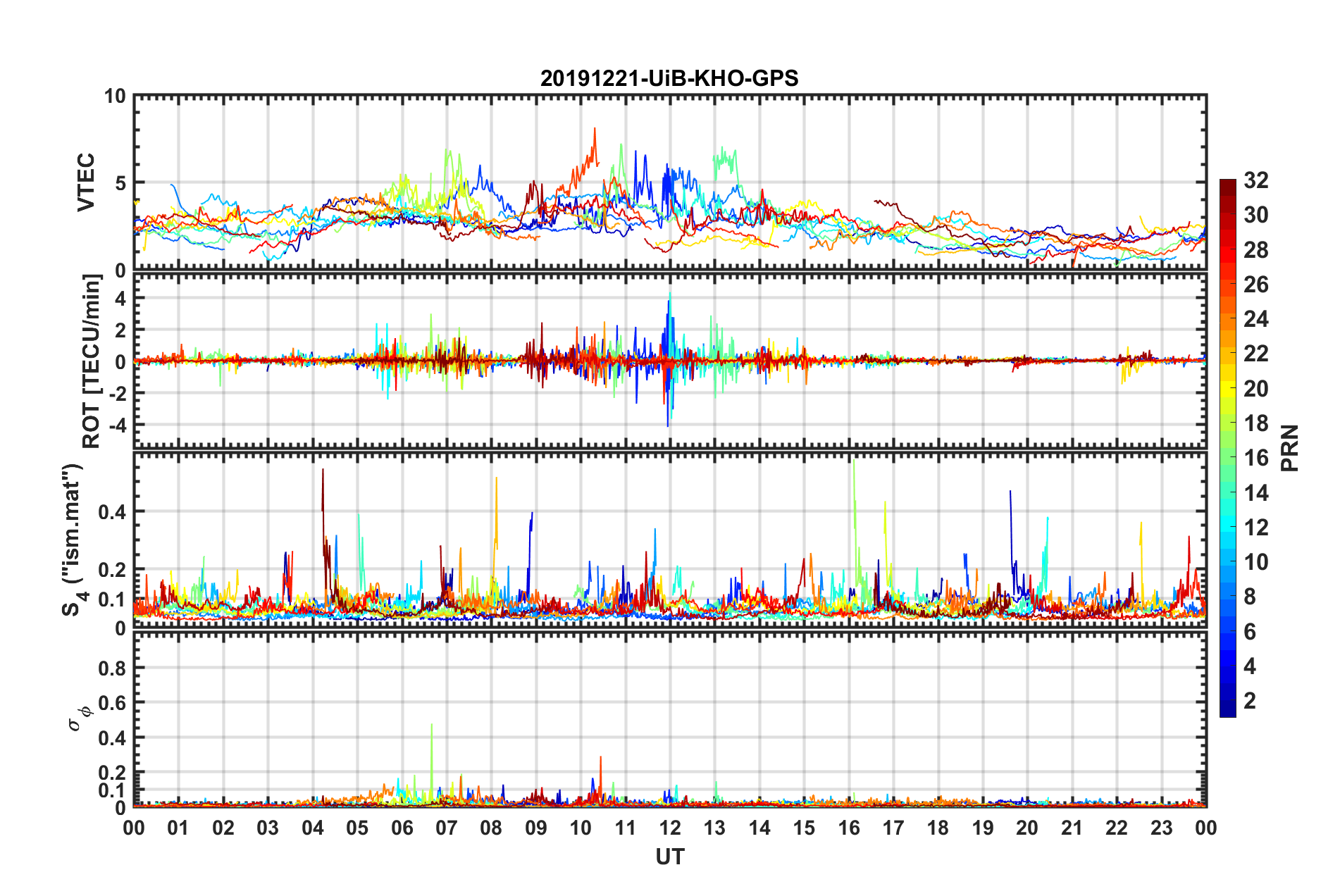Viewport: 1340px width, 896px height.
Task: Select tick 6 on the PRN colorbar
Action: pos(1250,632)
